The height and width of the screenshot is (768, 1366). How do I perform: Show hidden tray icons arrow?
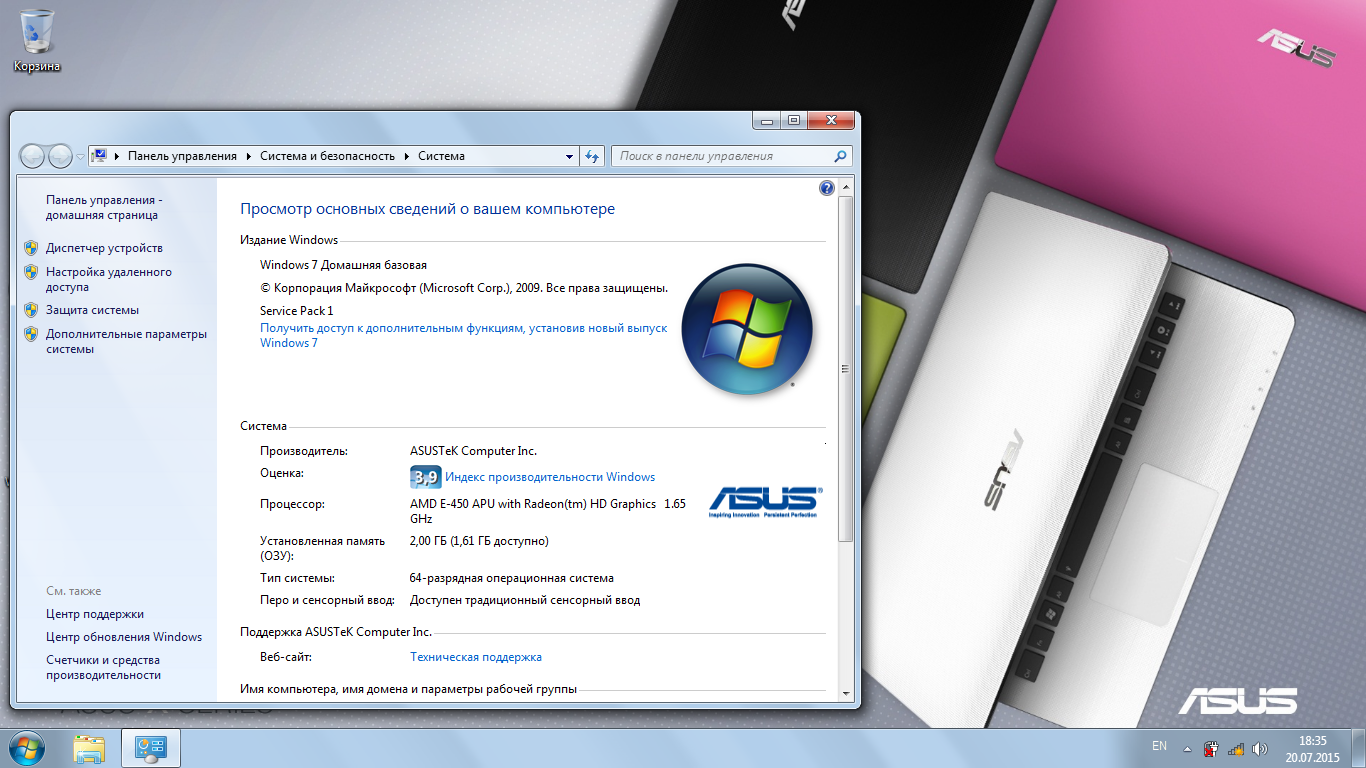coord(1187,748)
